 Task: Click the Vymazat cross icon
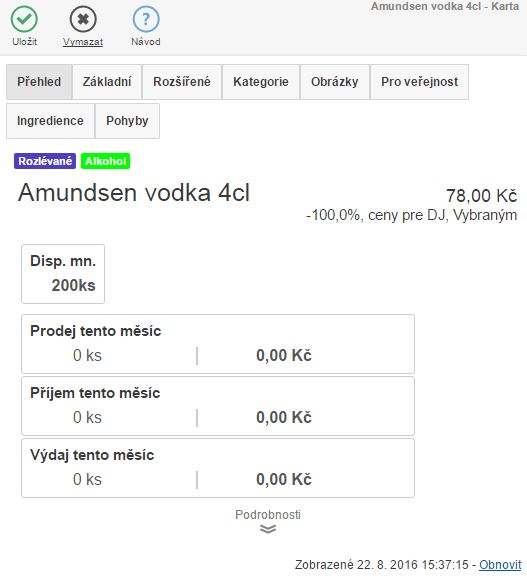83,19
